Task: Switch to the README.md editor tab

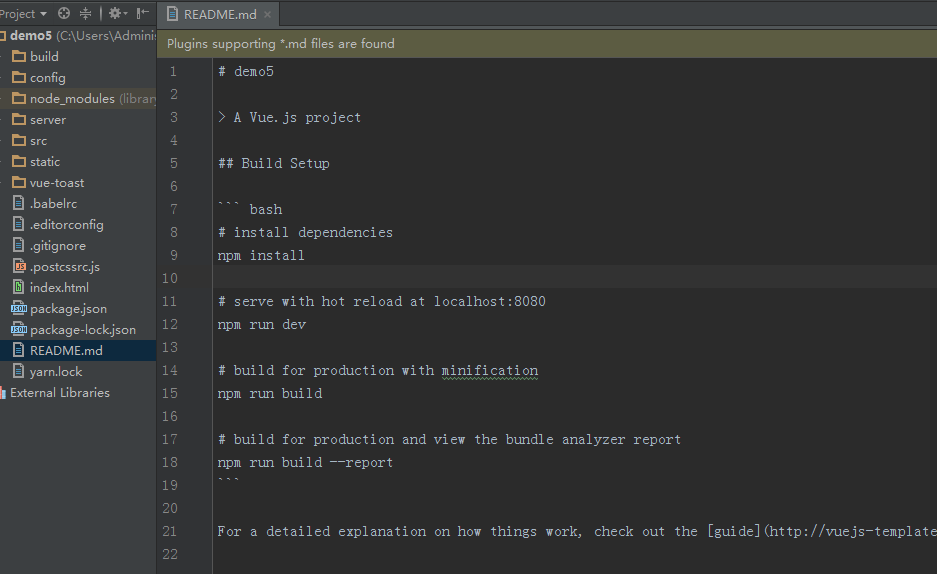Action: [x=220, y=14]
